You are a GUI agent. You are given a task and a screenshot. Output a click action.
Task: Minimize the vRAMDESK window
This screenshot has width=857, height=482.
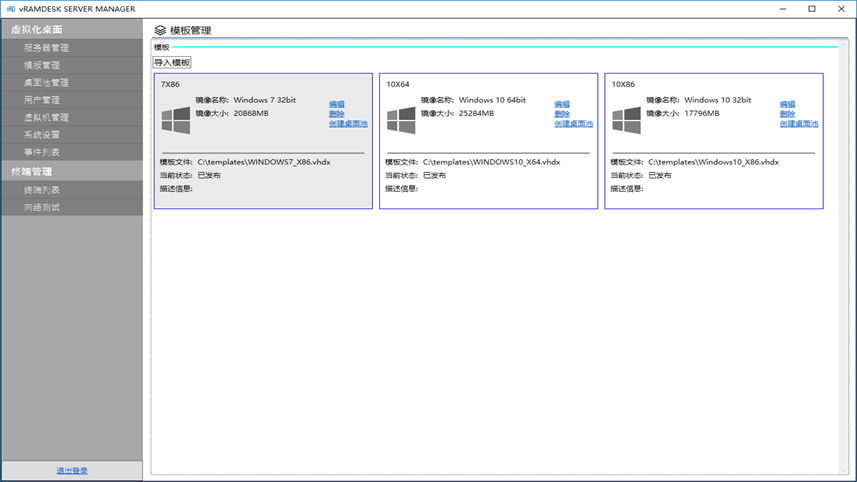(x=783, y=9)
